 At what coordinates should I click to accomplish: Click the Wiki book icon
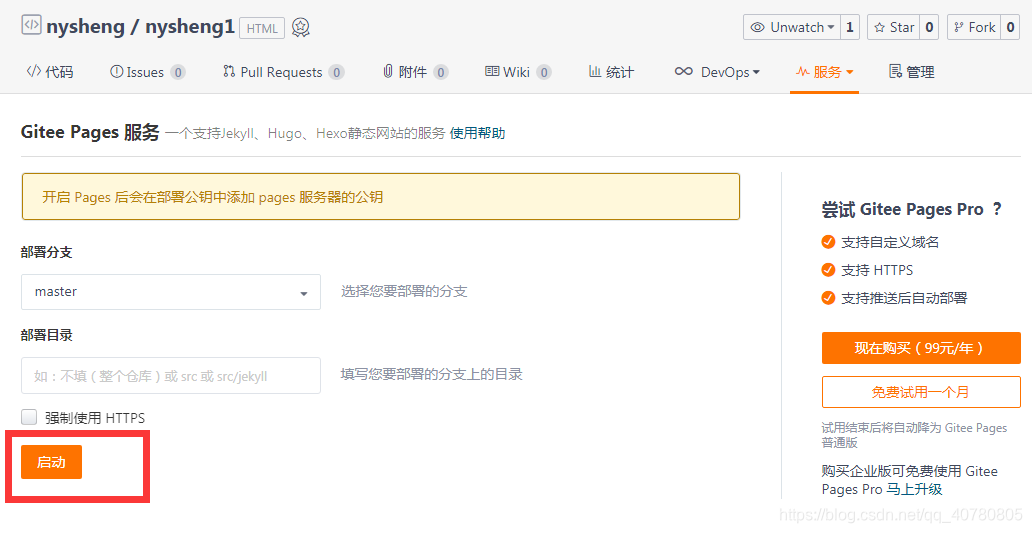(x=492, y=71)
